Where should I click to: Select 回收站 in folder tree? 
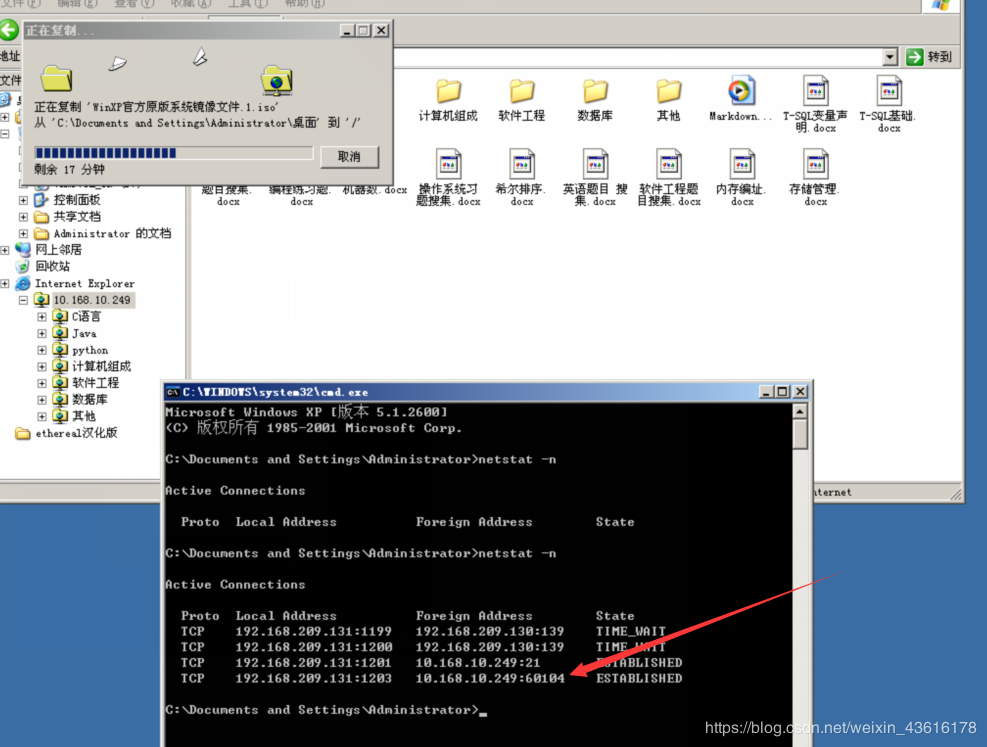click(x=52, y=266)
